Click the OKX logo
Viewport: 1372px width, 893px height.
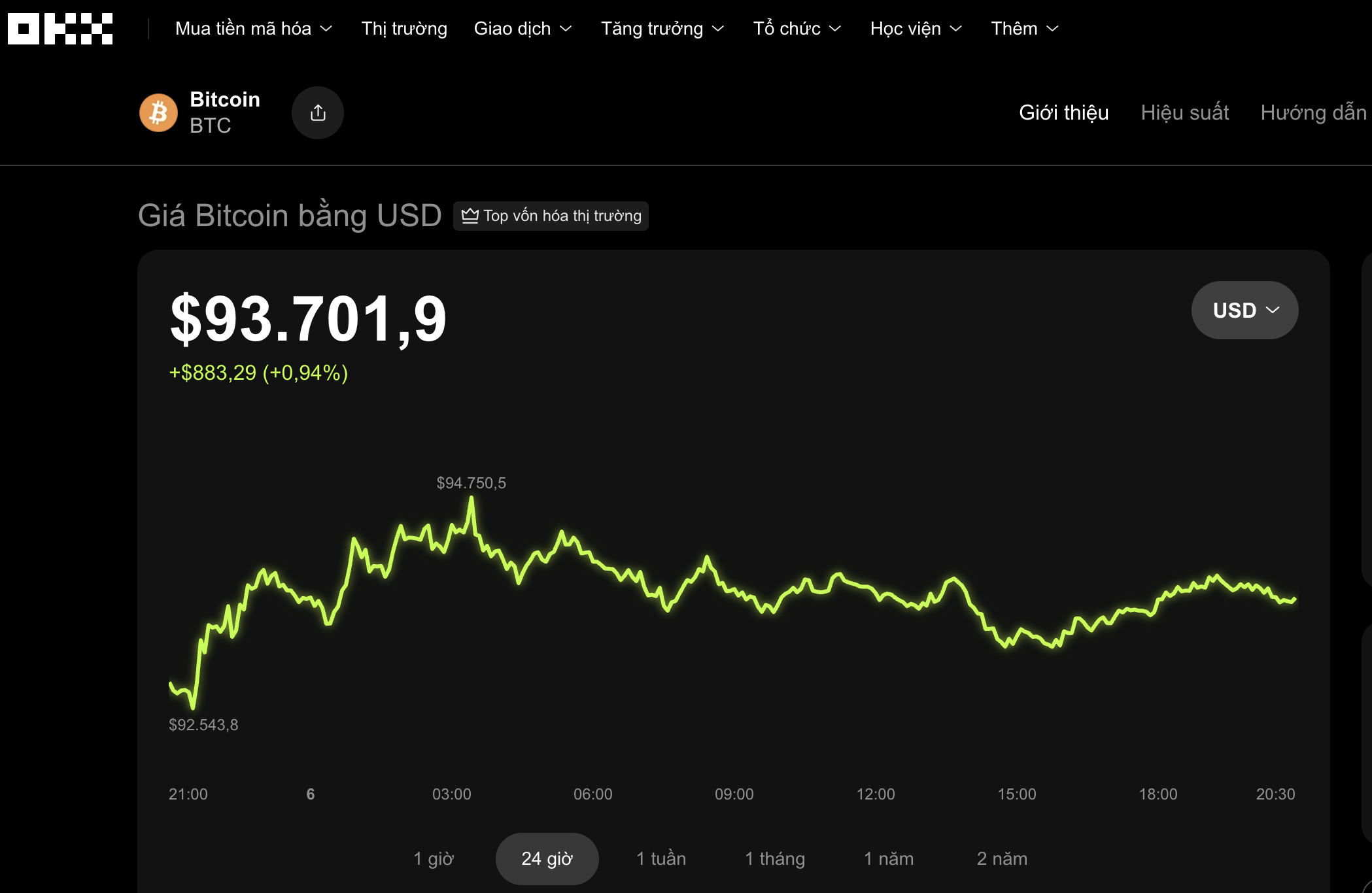coord(58,27)
